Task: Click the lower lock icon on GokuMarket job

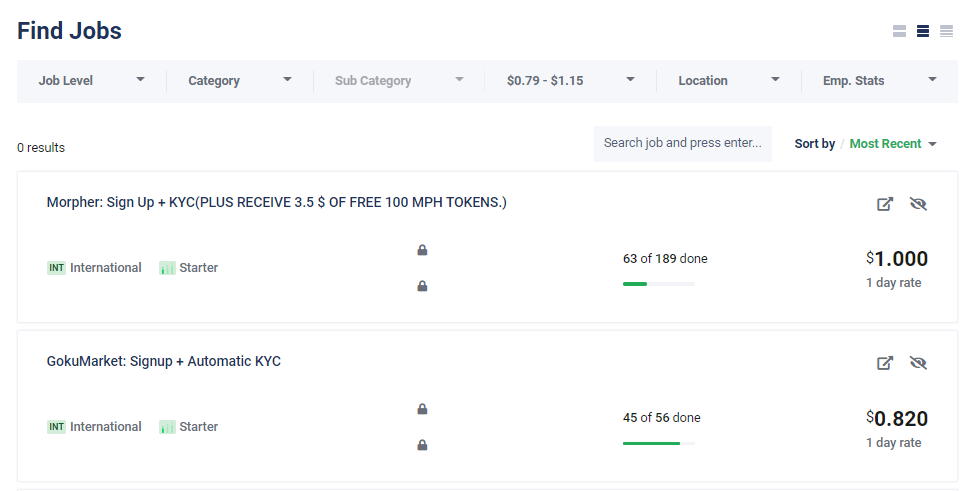Action: (422, 445)
